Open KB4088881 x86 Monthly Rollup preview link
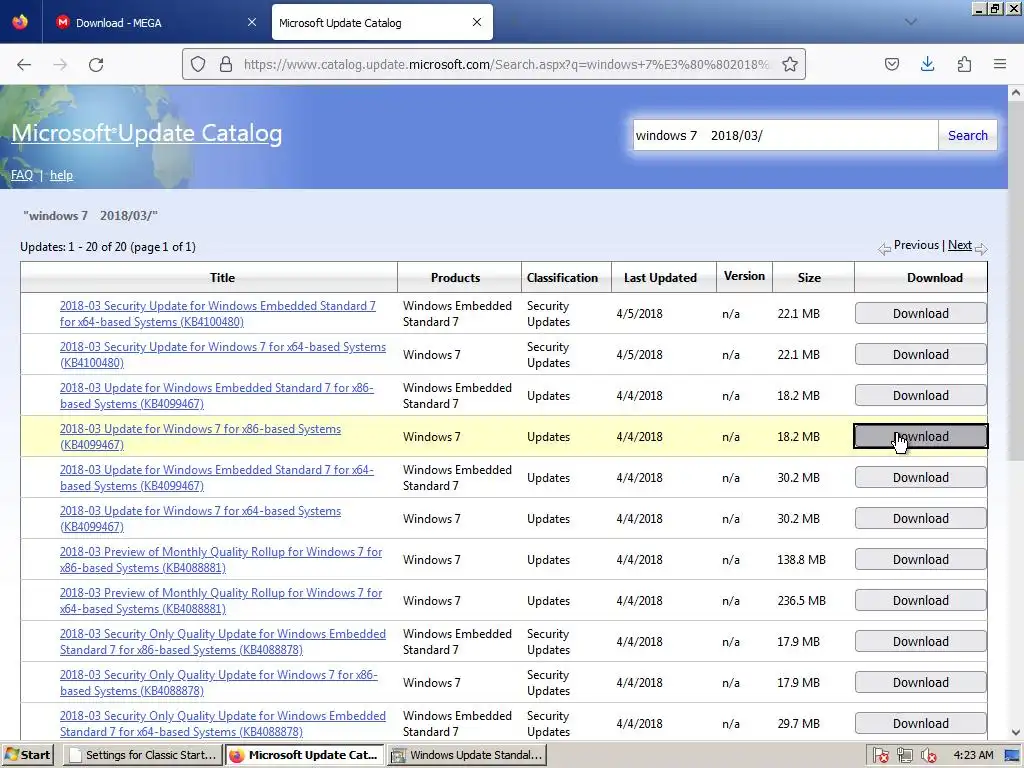 [221, 560]
